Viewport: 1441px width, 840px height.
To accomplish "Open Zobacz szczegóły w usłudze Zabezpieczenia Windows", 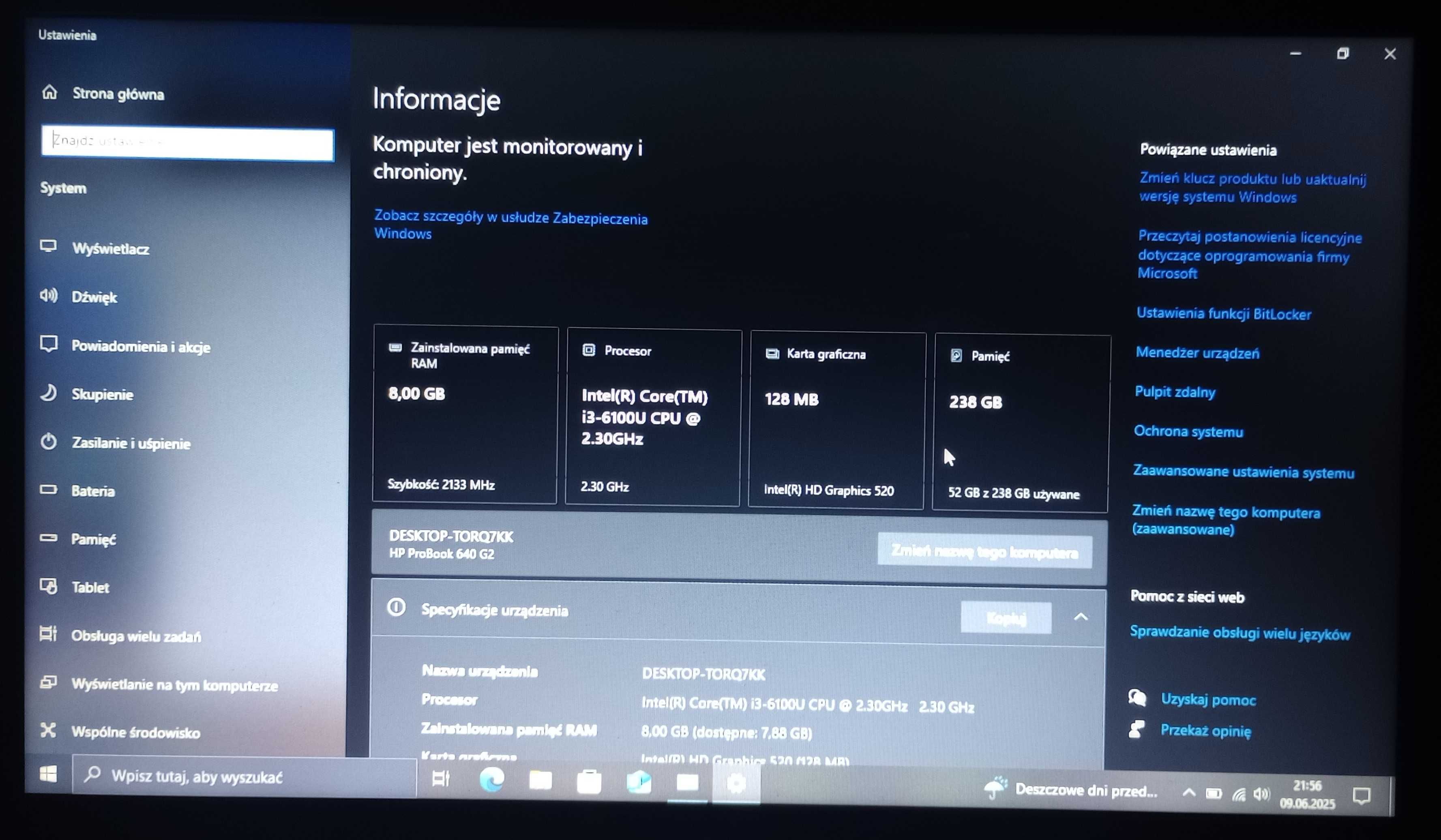I will 510,225.
